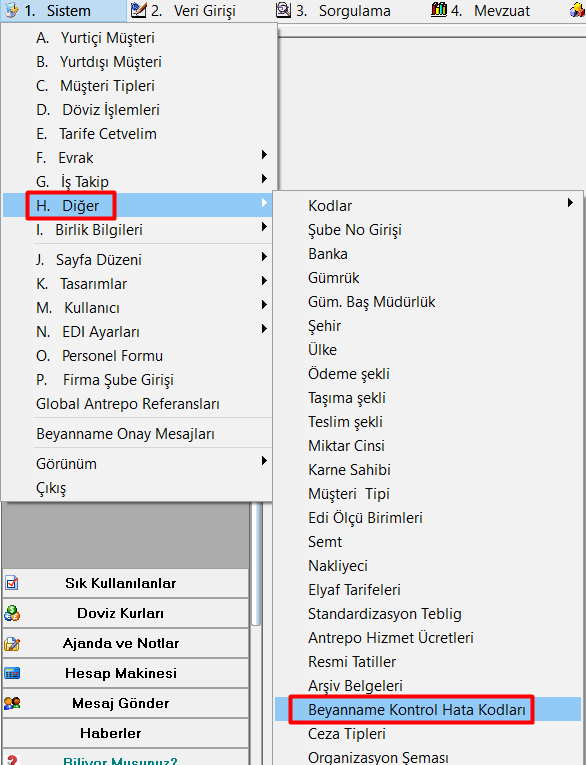Click the Veri Girişi pencil icon
The image size is (586, 765).
(139, 10)
